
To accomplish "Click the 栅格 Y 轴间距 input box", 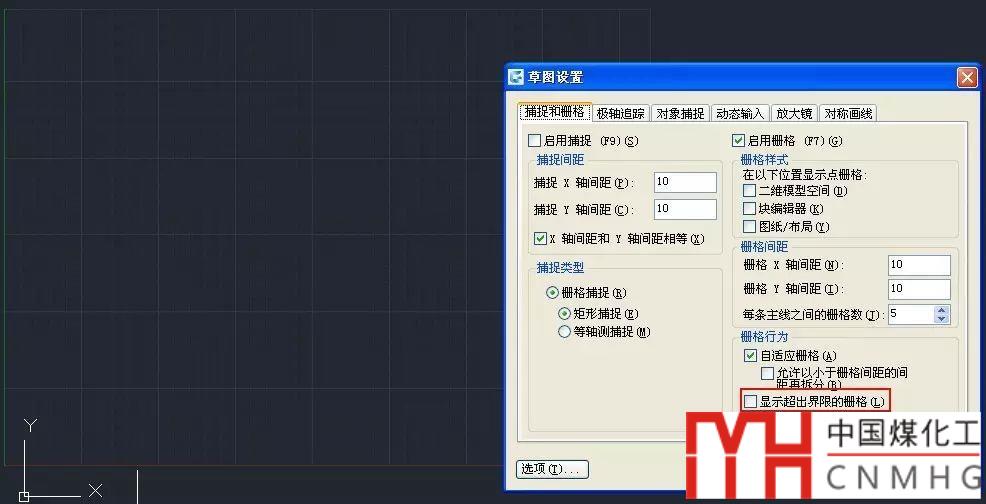I will coord(918,289).
